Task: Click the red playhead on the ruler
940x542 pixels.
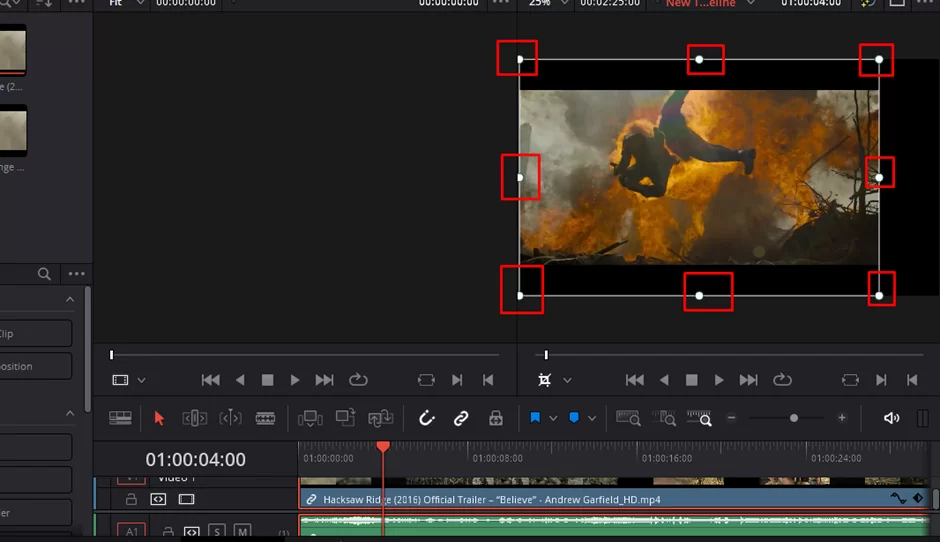Action: click(x=383, y=446)
